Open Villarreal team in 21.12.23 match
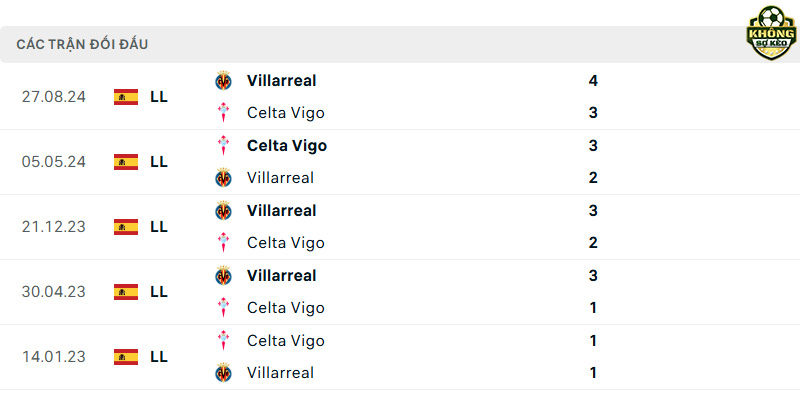 (x=282, y=211)
